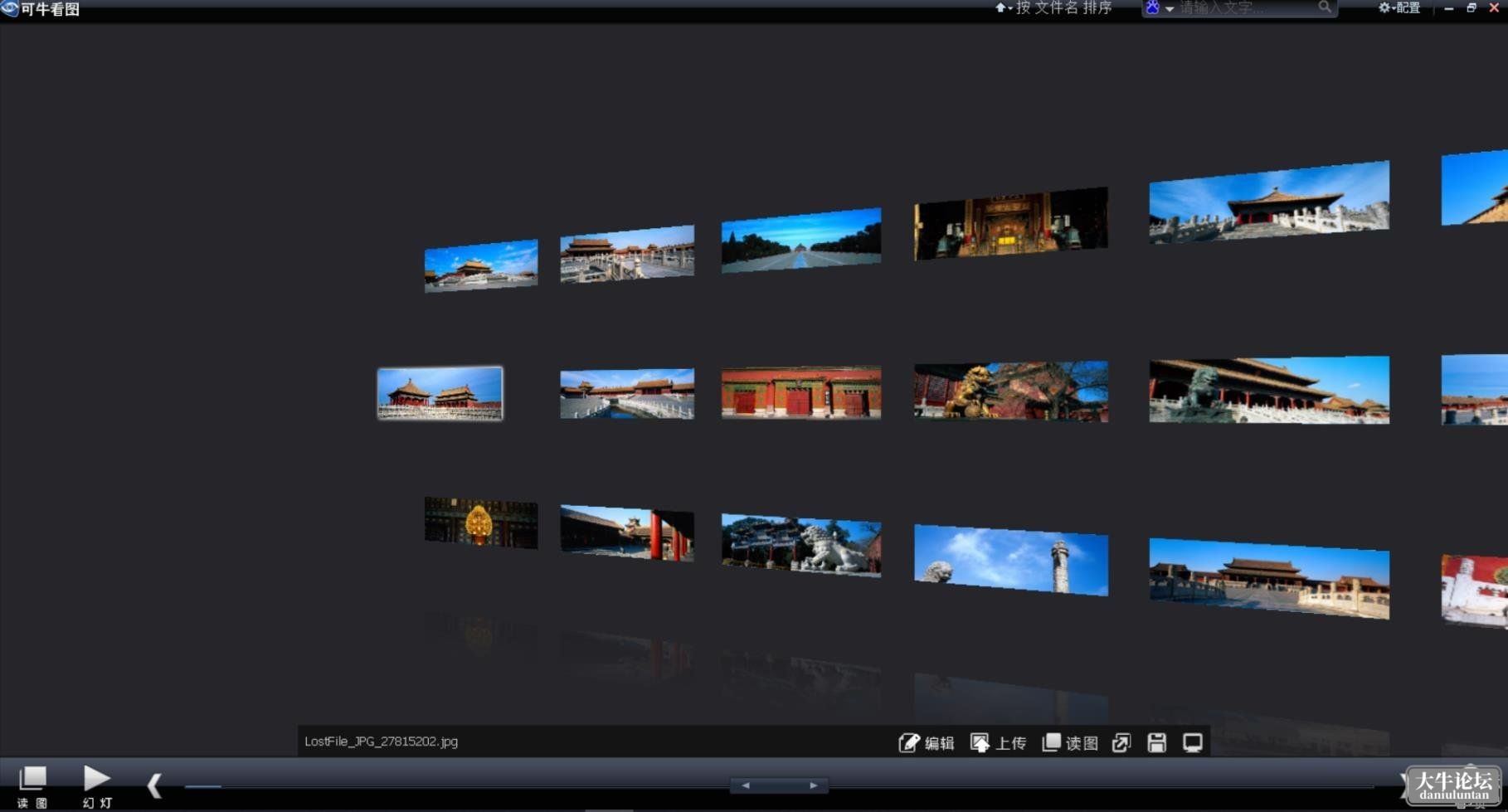The width and height of the screenshot is (1508, 812).
Task: Select the white stone lion thumbnail
Action: point(801,545)
